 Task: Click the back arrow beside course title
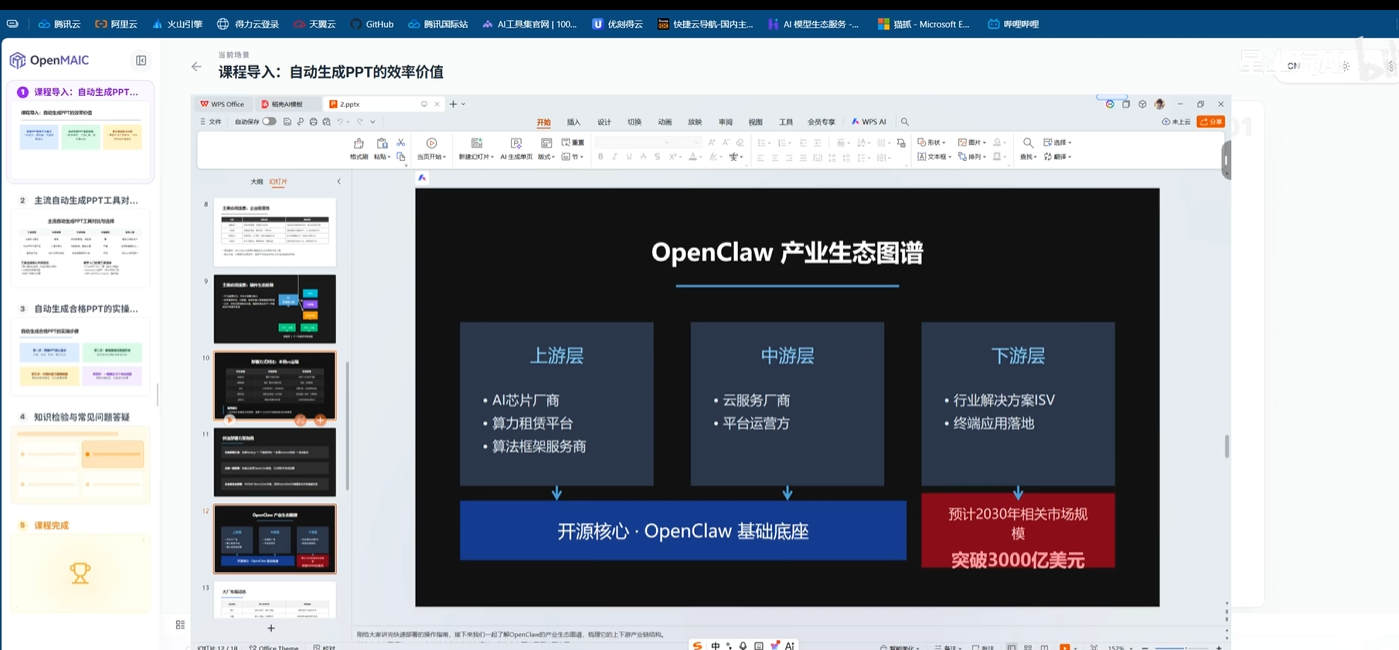pos(196,67)
